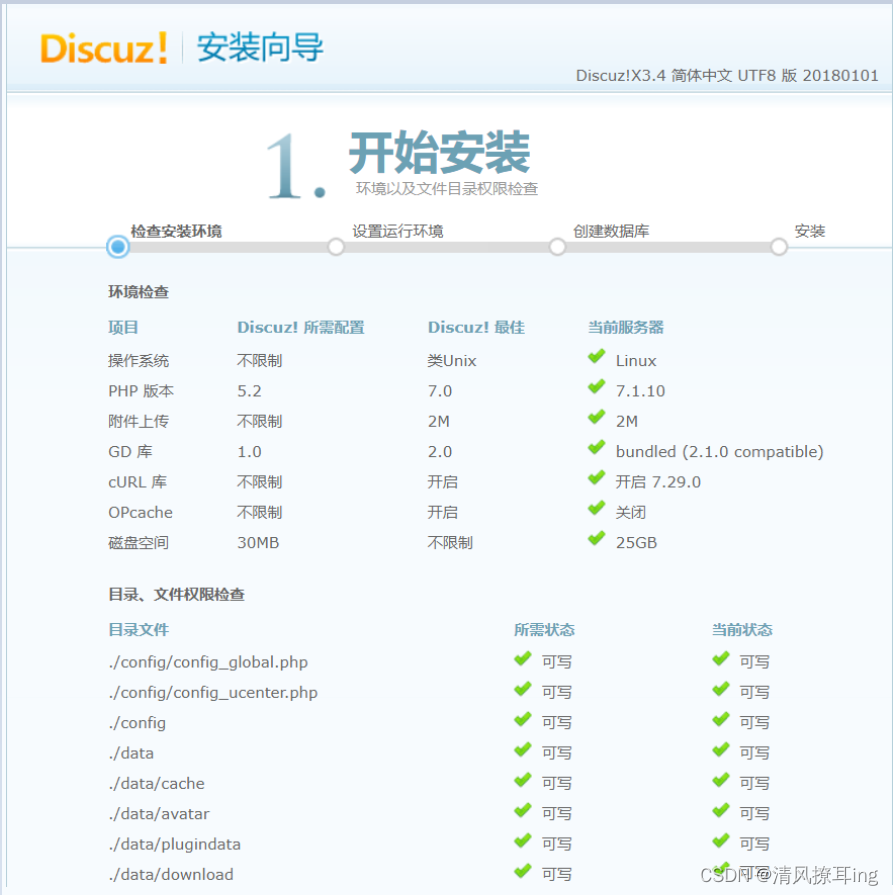Click the OPcache row label
The width and height of the screenshot is (893, 895).
[x=140, y=513]
